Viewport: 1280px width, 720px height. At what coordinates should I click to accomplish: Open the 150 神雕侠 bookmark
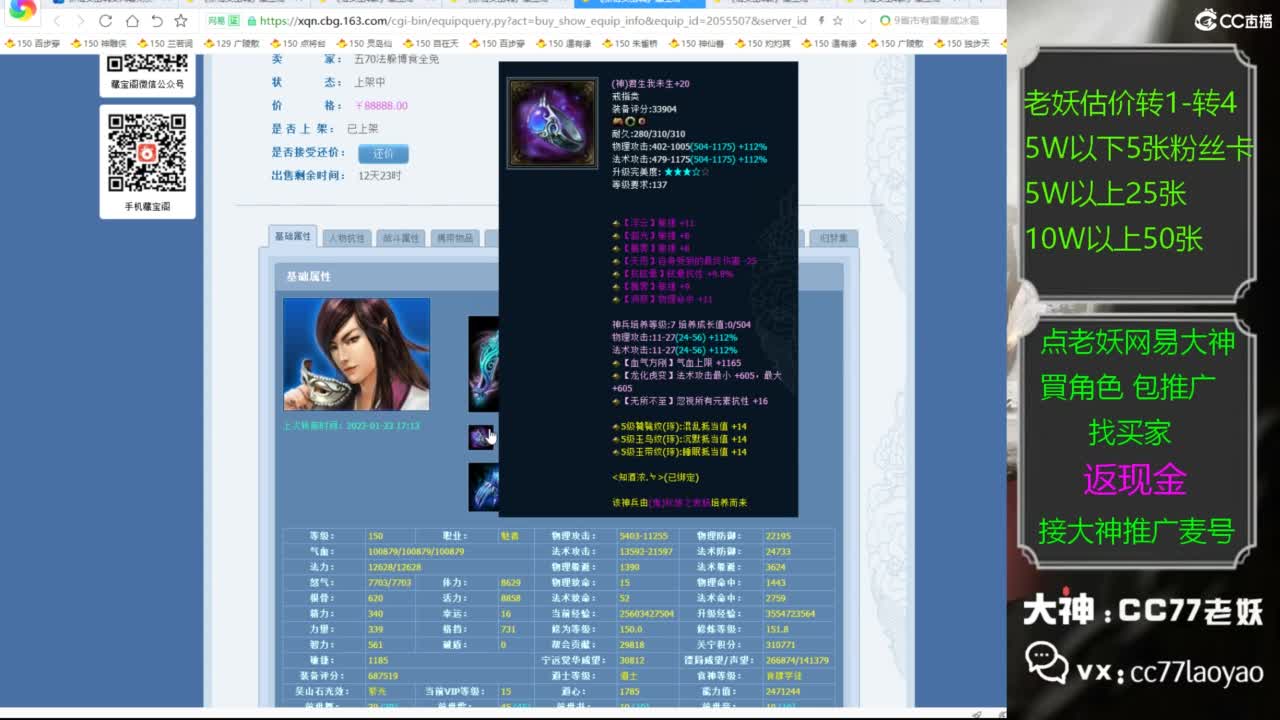[98, 44]
